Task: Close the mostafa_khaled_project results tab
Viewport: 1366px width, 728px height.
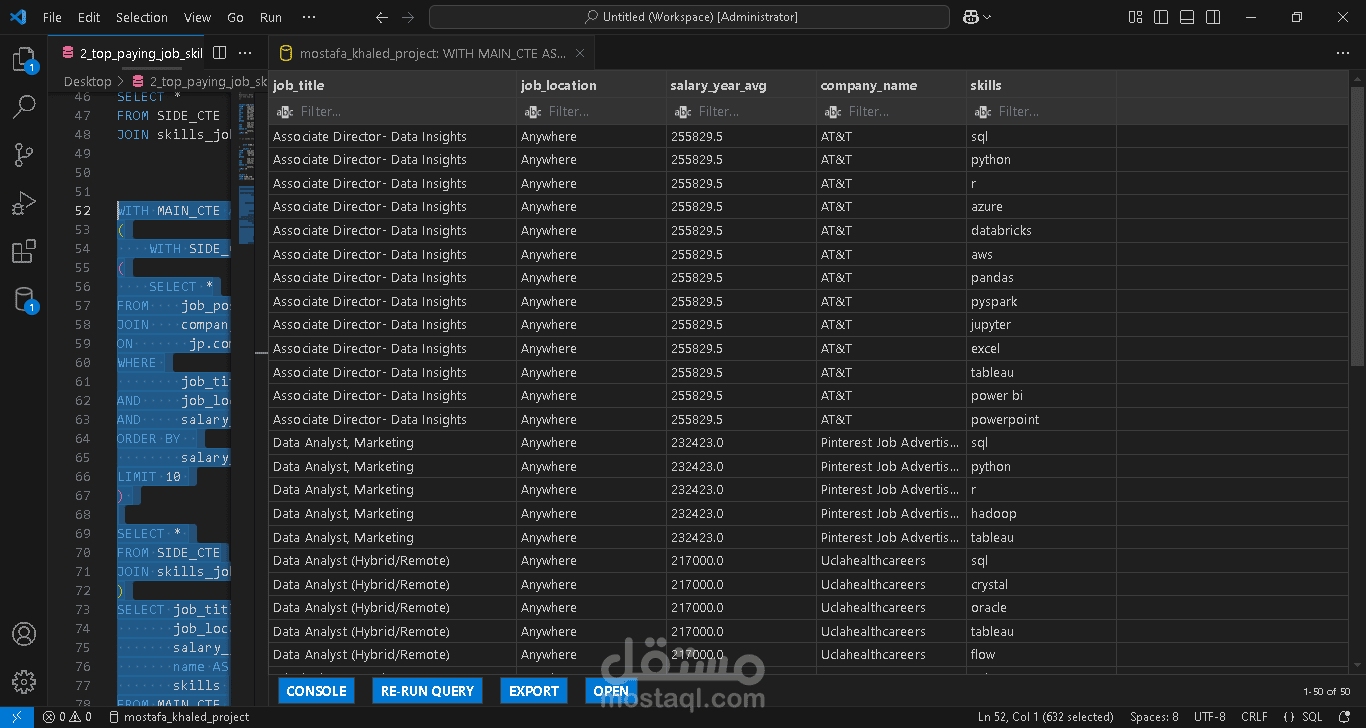Action: pyautogui.click(x=580, y=54)
